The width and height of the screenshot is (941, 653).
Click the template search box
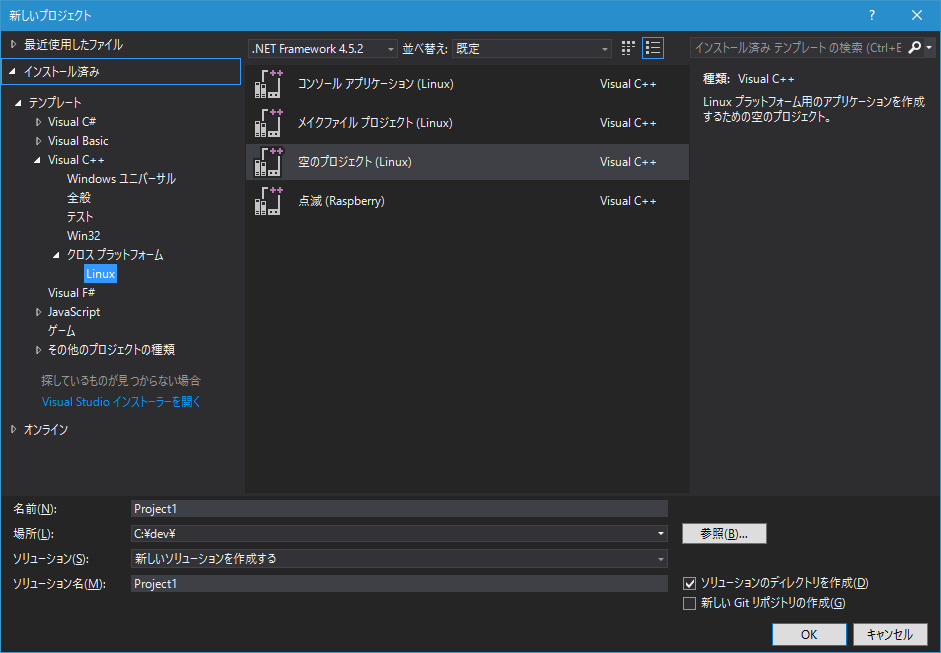tap(798, 47)
